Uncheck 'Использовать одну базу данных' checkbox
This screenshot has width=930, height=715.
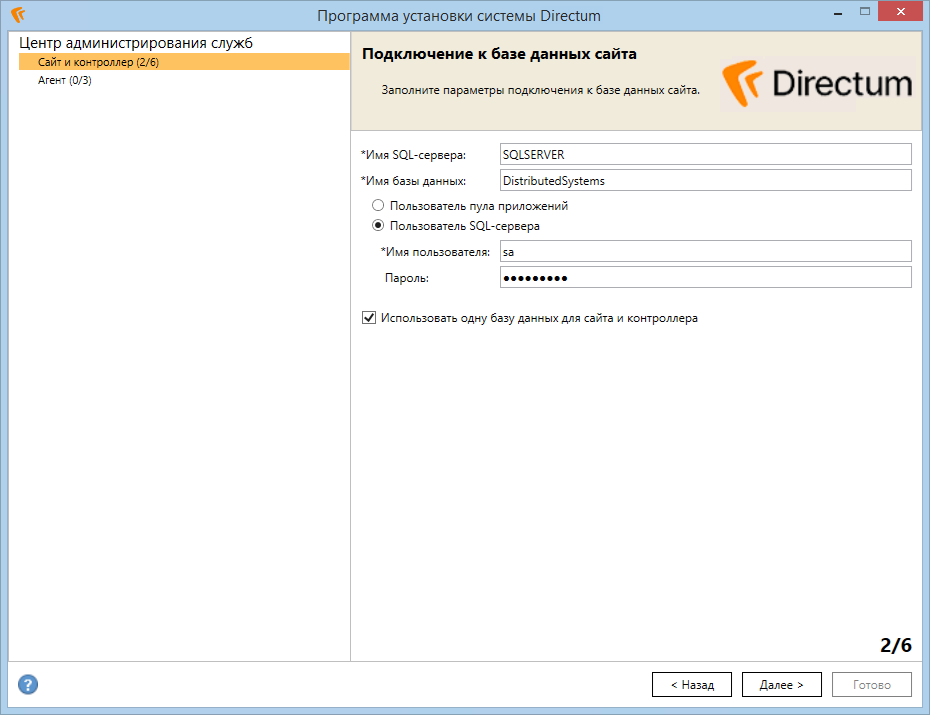pos(369,318)
